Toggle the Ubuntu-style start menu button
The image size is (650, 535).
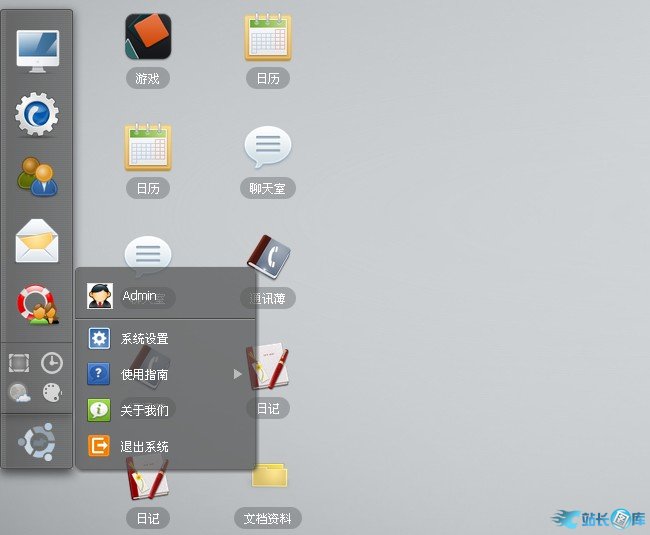click(37, 441)
